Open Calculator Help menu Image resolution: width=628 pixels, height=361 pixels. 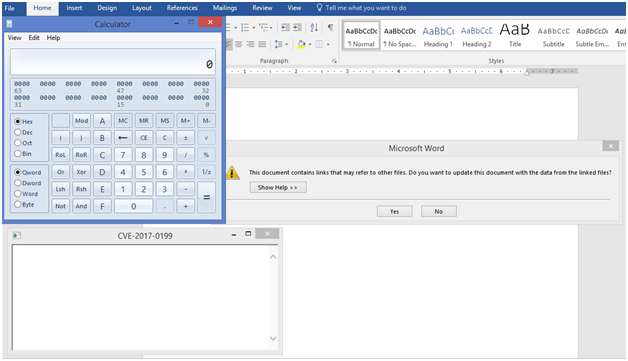click(x=53, y=38)
